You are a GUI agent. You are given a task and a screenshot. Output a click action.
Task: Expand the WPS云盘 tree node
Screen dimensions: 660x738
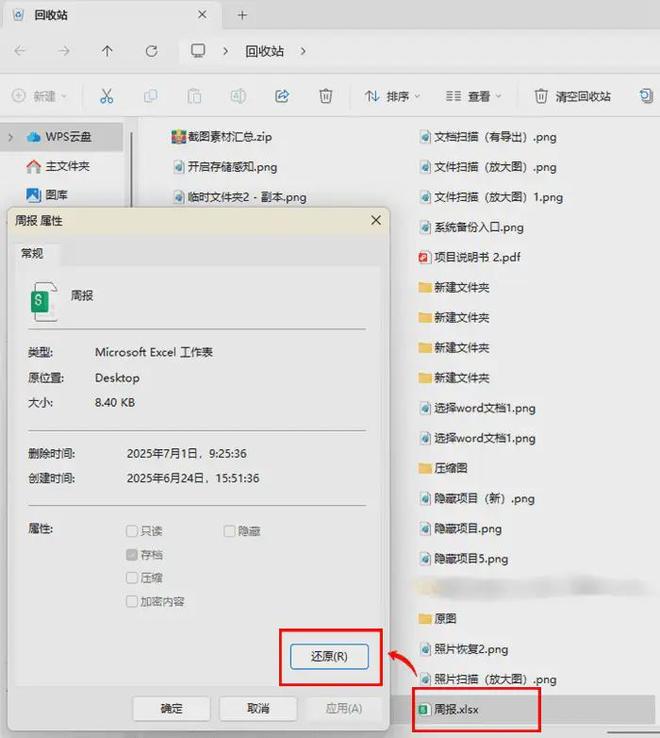coord(11,137)
